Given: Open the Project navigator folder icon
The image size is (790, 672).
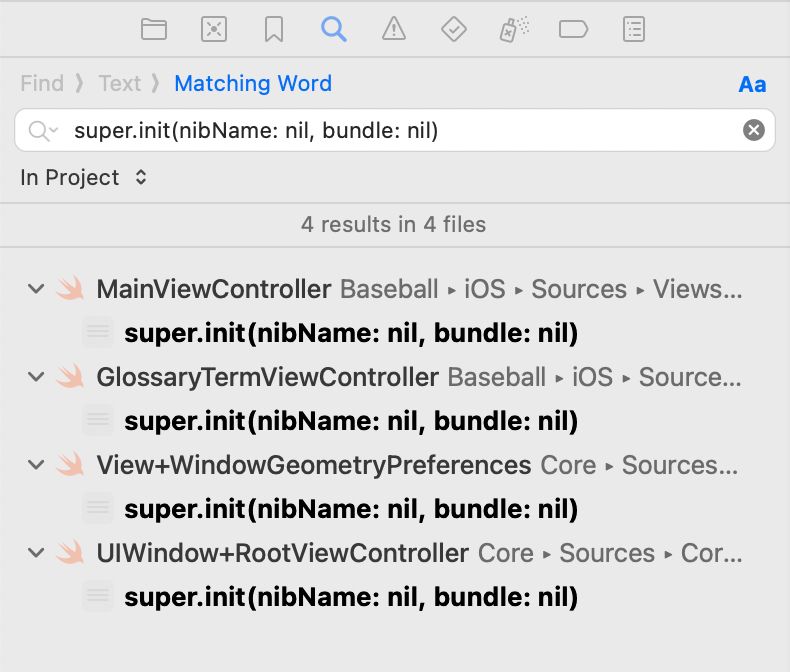Looking at the screenshot, I should tap(154, 29).
